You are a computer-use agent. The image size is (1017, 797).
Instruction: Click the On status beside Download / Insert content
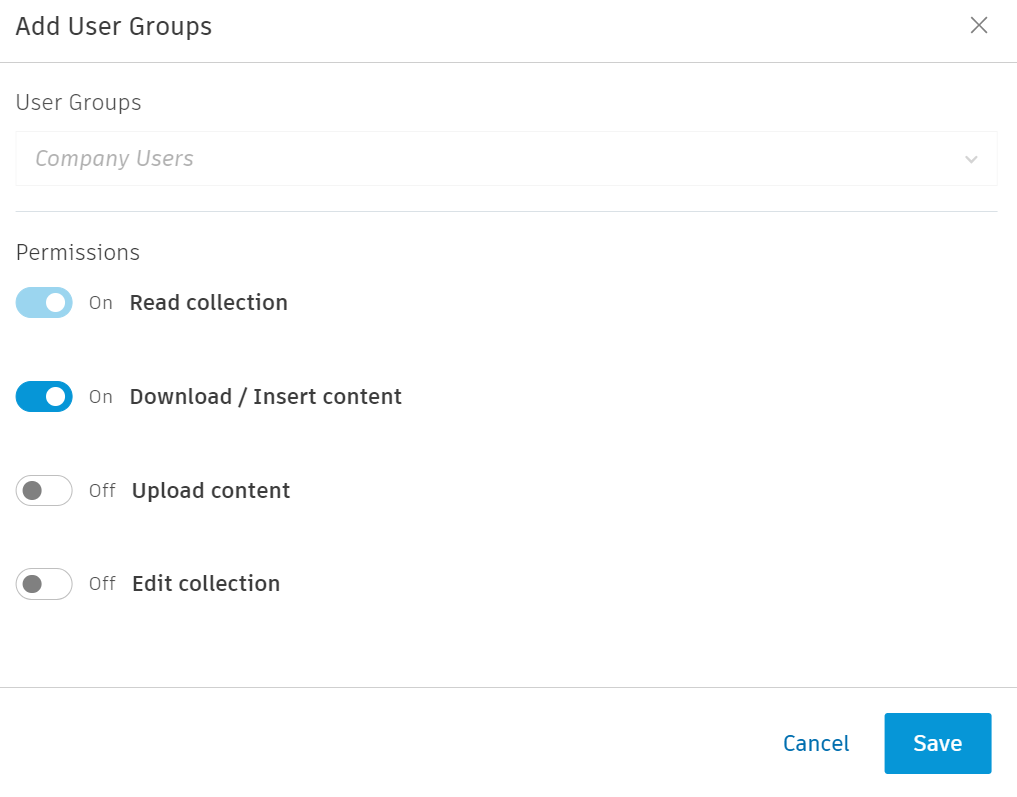coord(101,397)
